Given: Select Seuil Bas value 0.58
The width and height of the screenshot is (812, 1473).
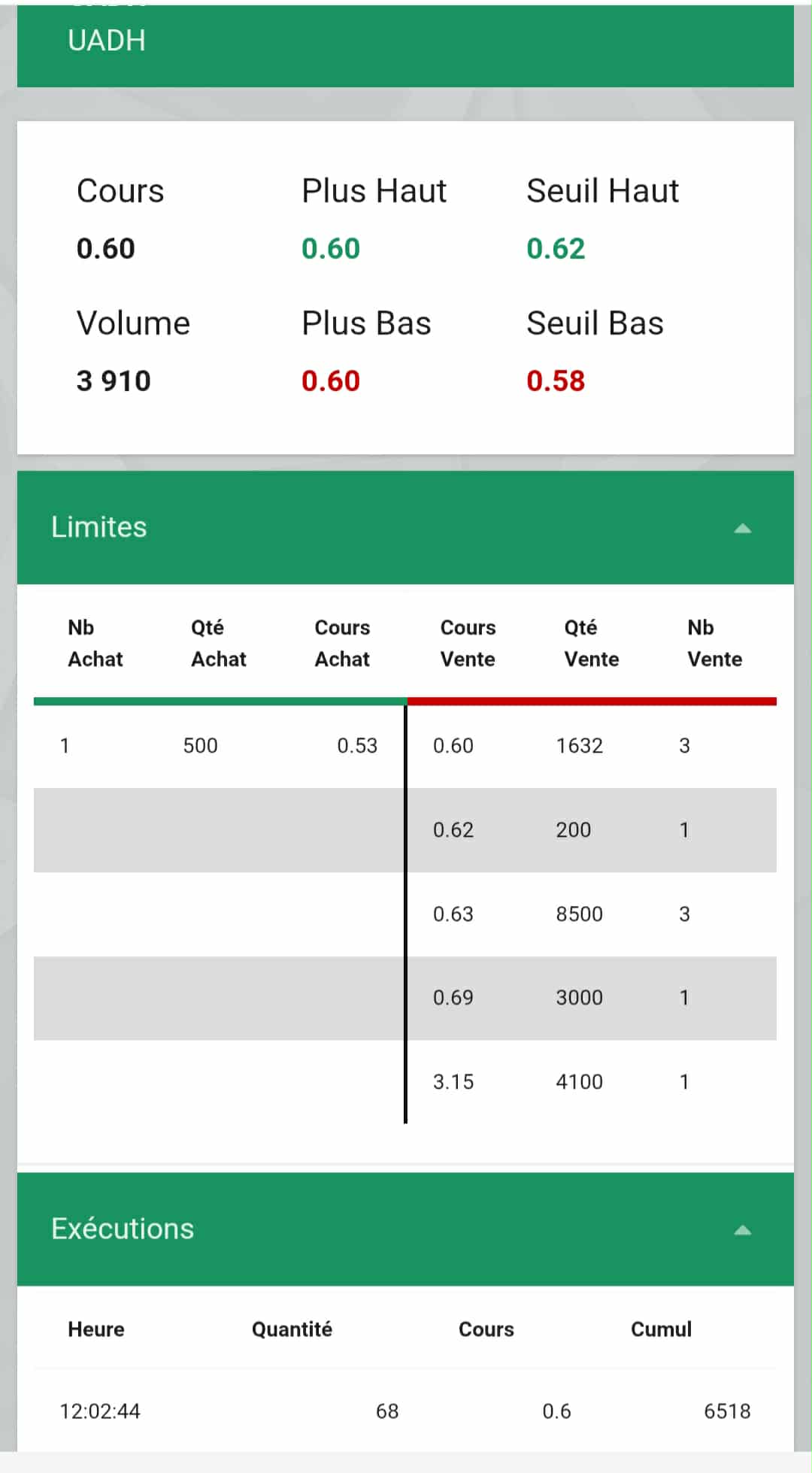Looking at the screenshot, I should pos(556,381).
